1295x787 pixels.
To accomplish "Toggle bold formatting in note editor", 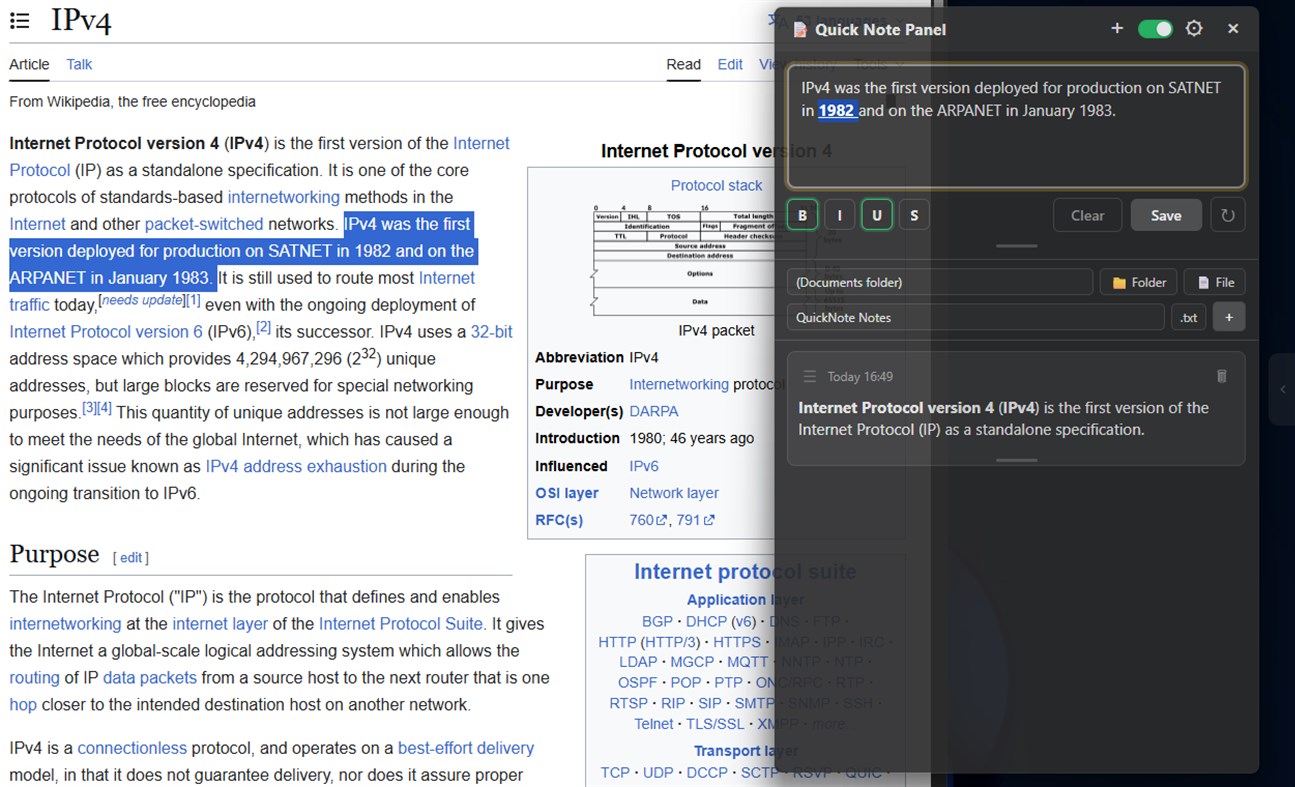I will click(x=802, y=215).
